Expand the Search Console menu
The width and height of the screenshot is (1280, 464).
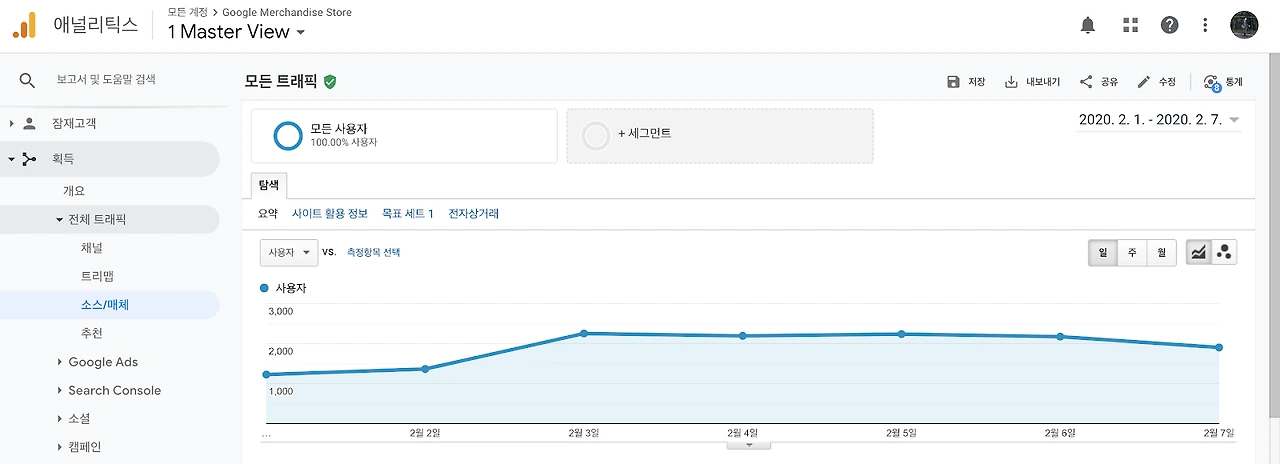(x=60, y=390)
